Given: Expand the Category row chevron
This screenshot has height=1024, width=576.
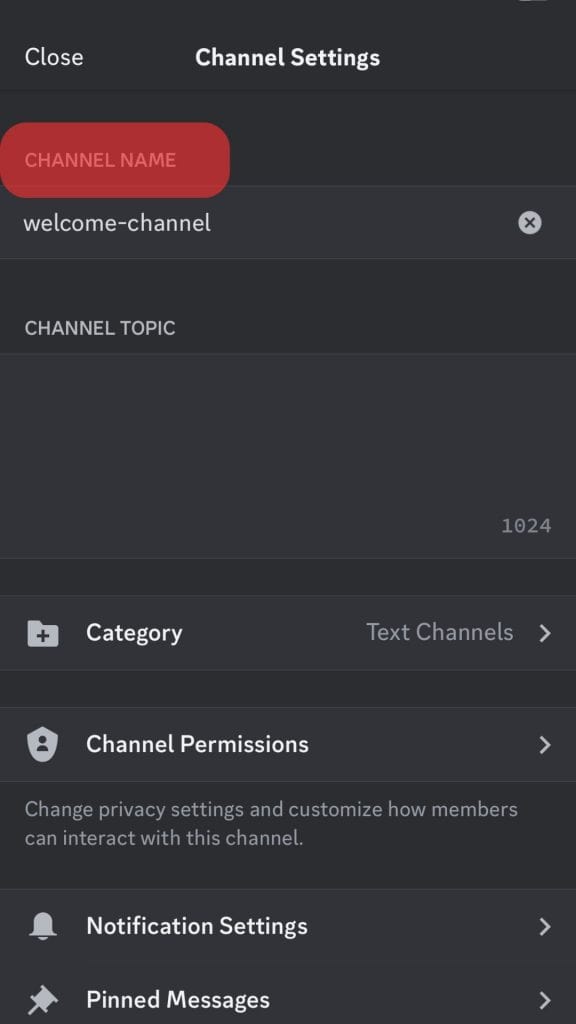Looking at the screenshot, I should click(x=546, y=632).
